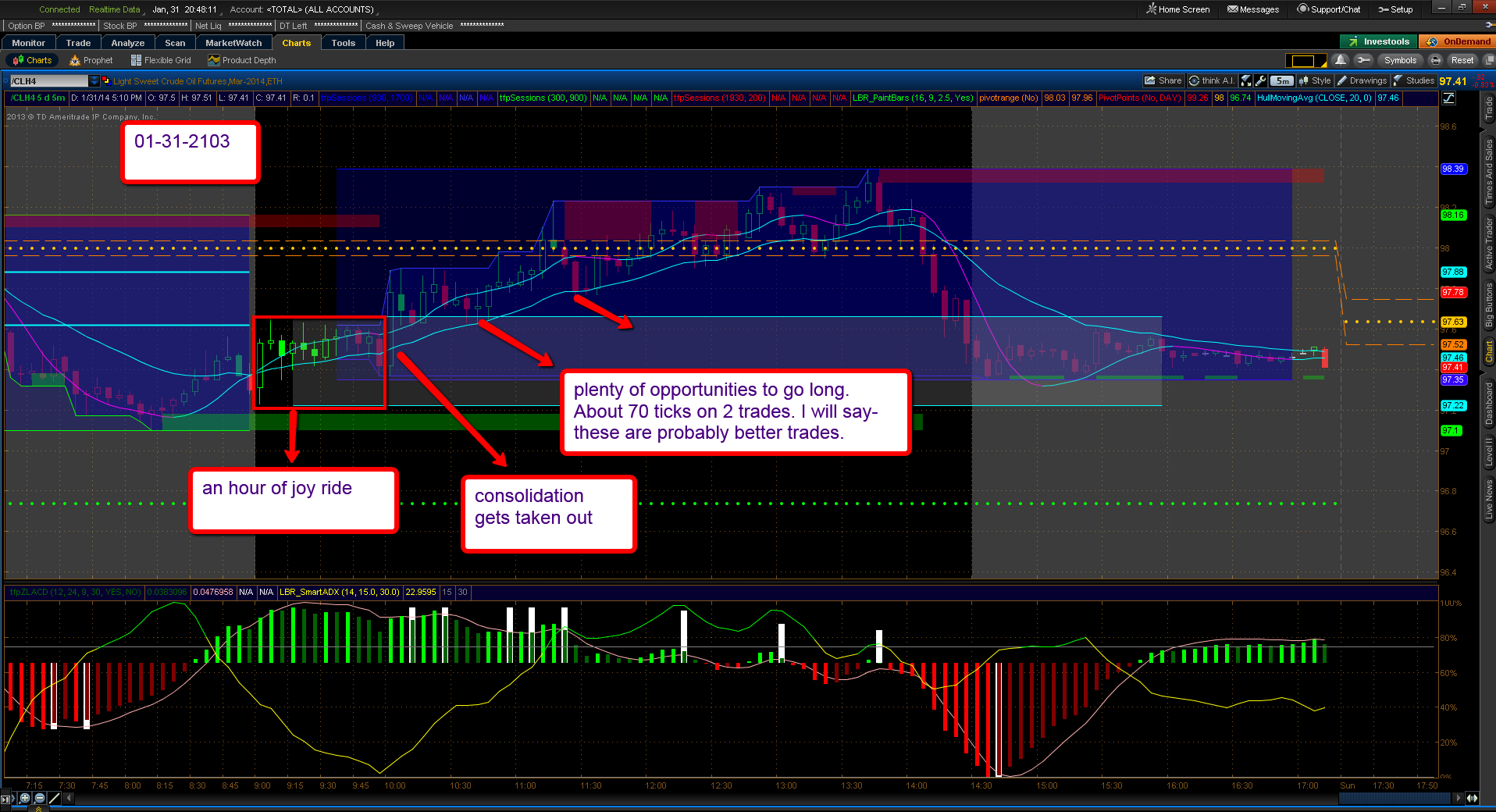Switch to the Trade tab
Image resolution: width=1496 pixels, height=812 pixels.
78,43
